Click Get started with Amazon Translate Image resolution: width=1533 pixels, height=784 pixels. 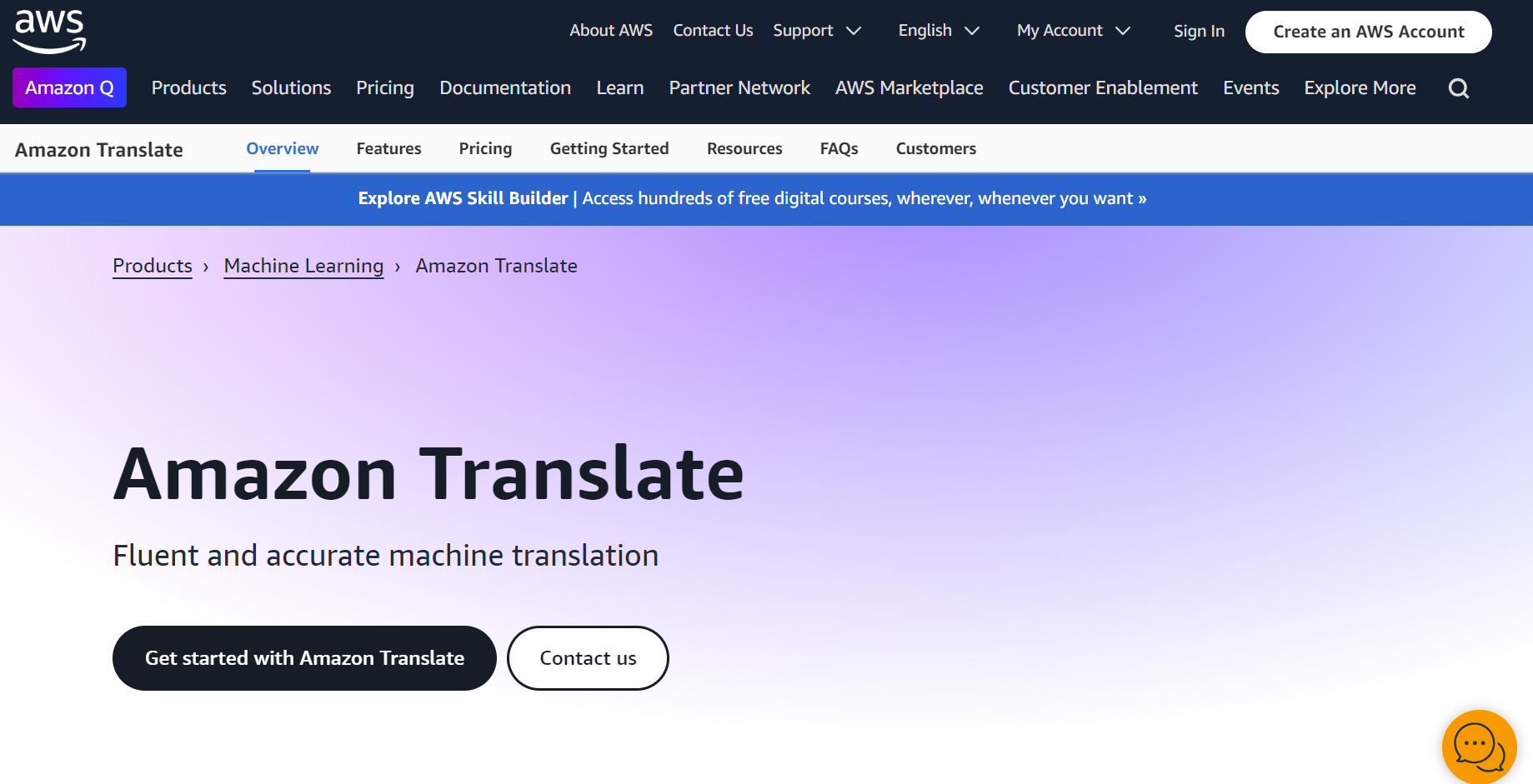point(304,658)
